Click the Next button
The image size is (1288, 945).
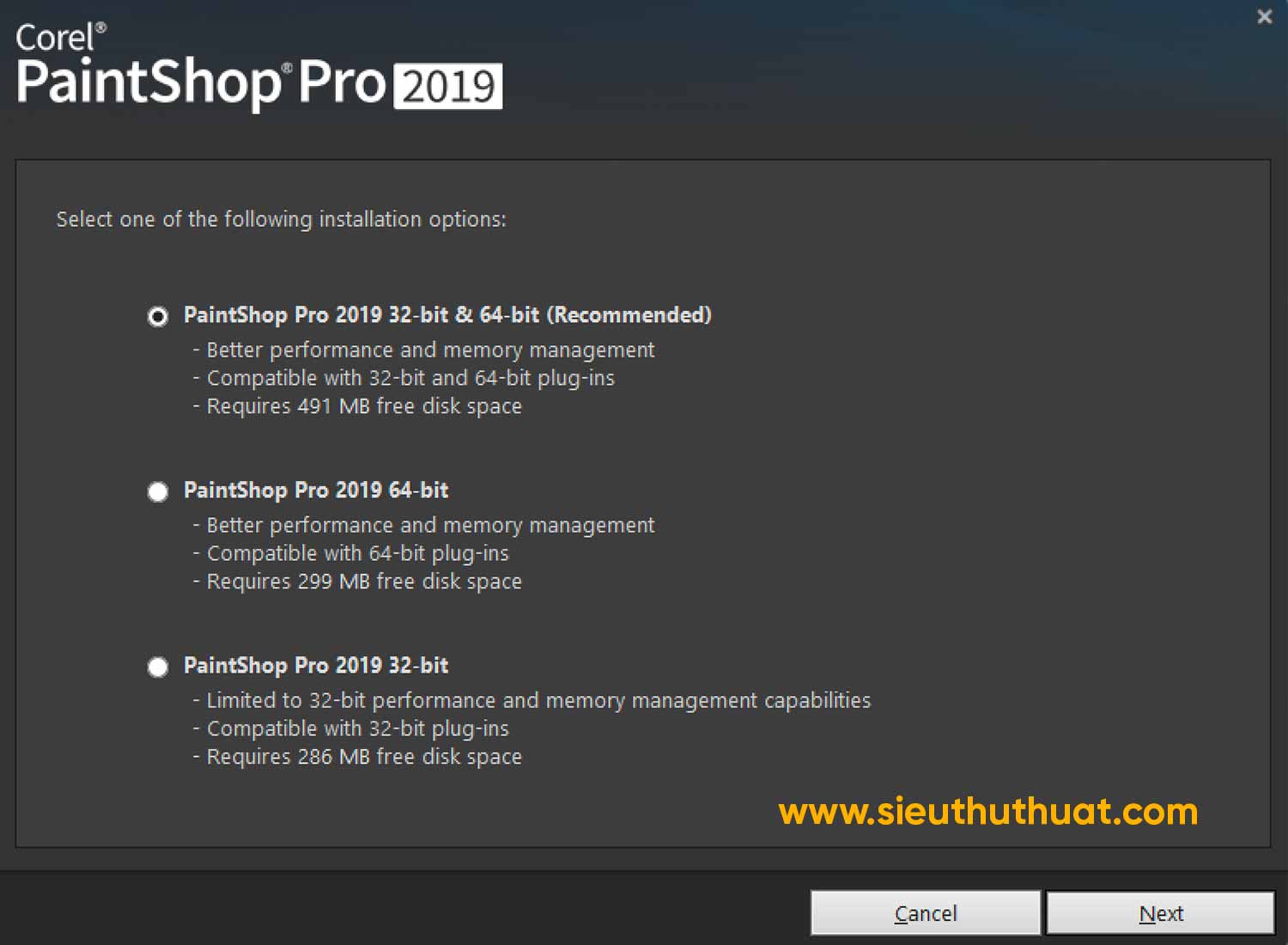1160,913
